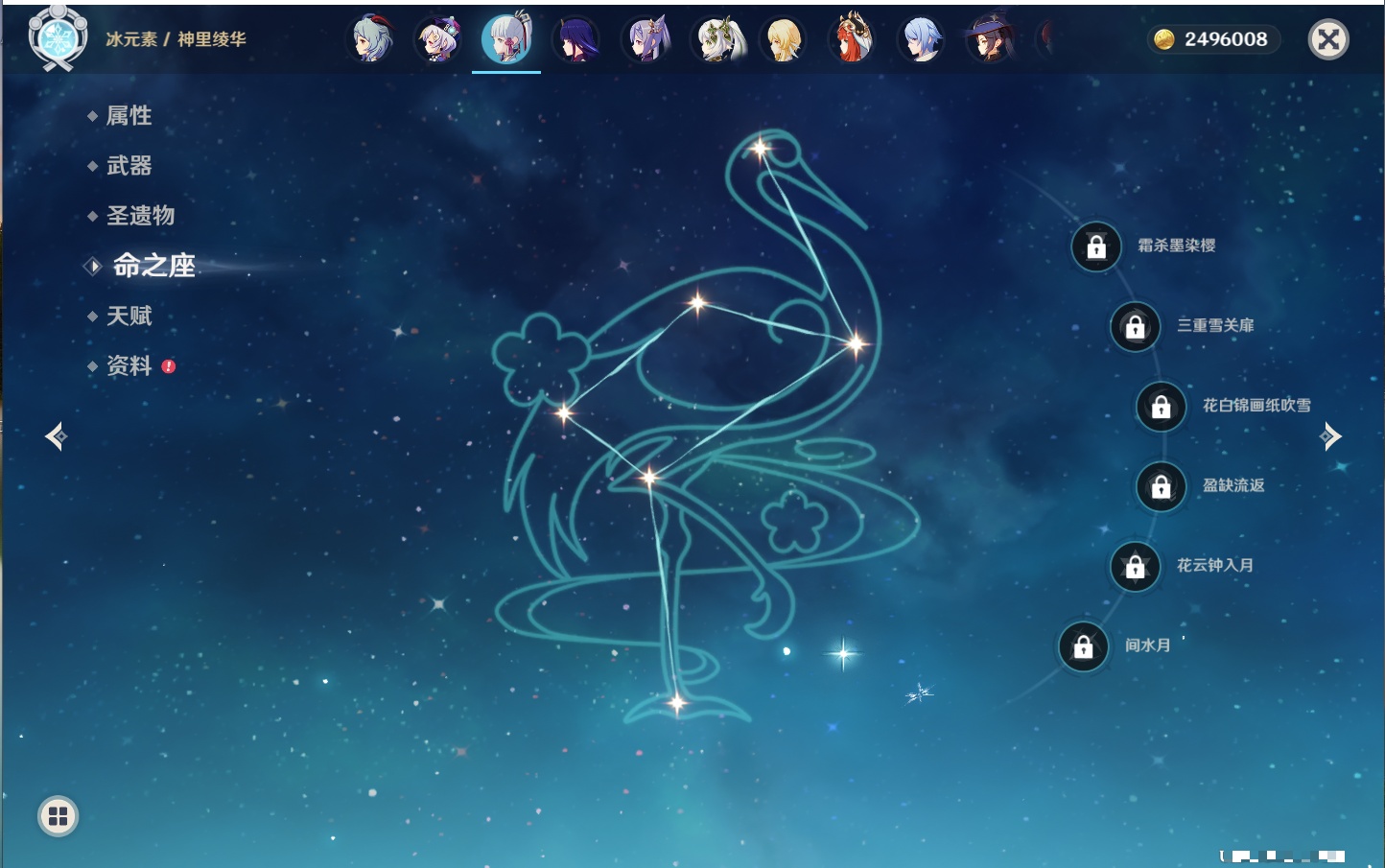Open the 属性 attributes menu
1385x868 pixels.
click(x=129, y=116)
